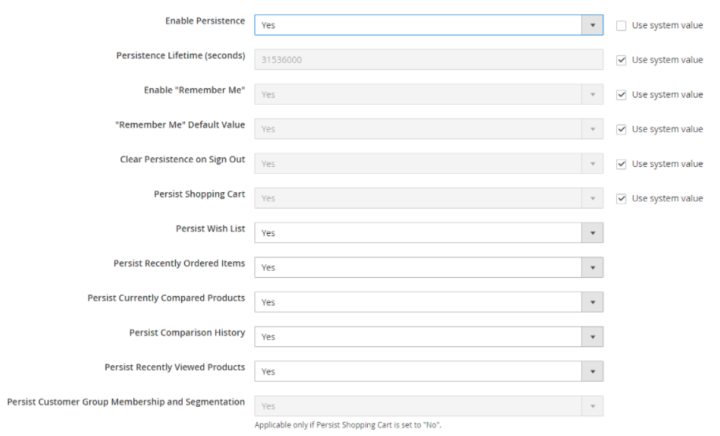Click the Clear Persistence on Sign Out label

tap(183, 160)
